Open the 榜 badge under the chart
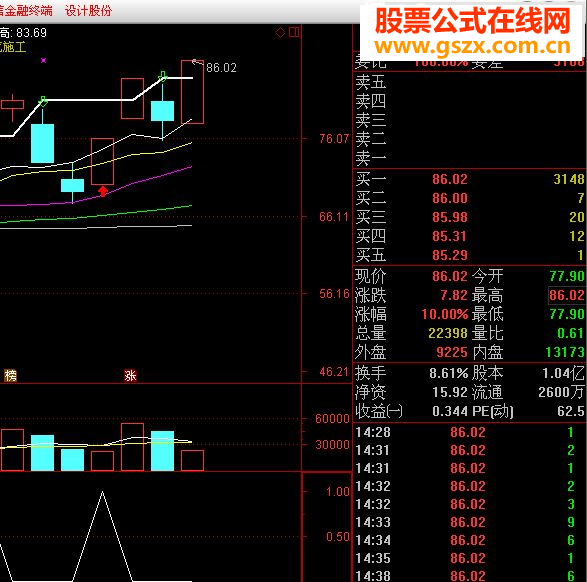Screen dimensions: 587x582 (10, 375)
